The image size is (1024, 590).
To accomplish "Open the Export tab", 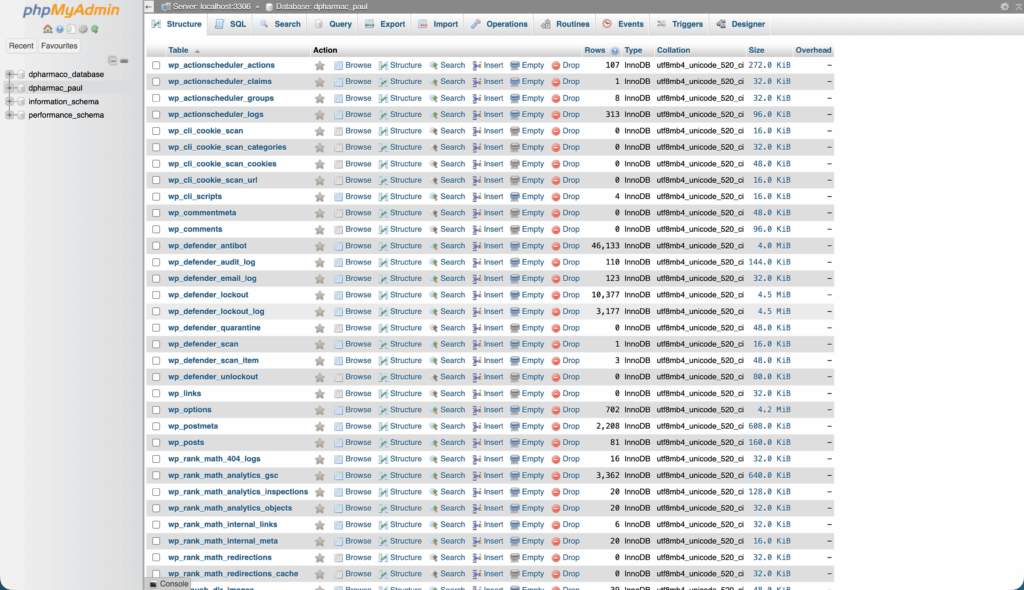I will click(384, 24).
